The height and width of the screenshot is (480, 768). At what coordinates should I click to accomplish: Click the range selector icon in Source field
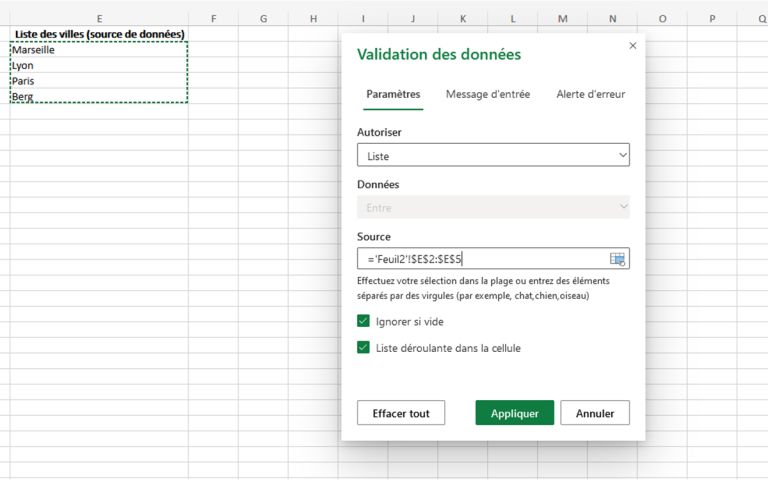click(x=617, y=259)
